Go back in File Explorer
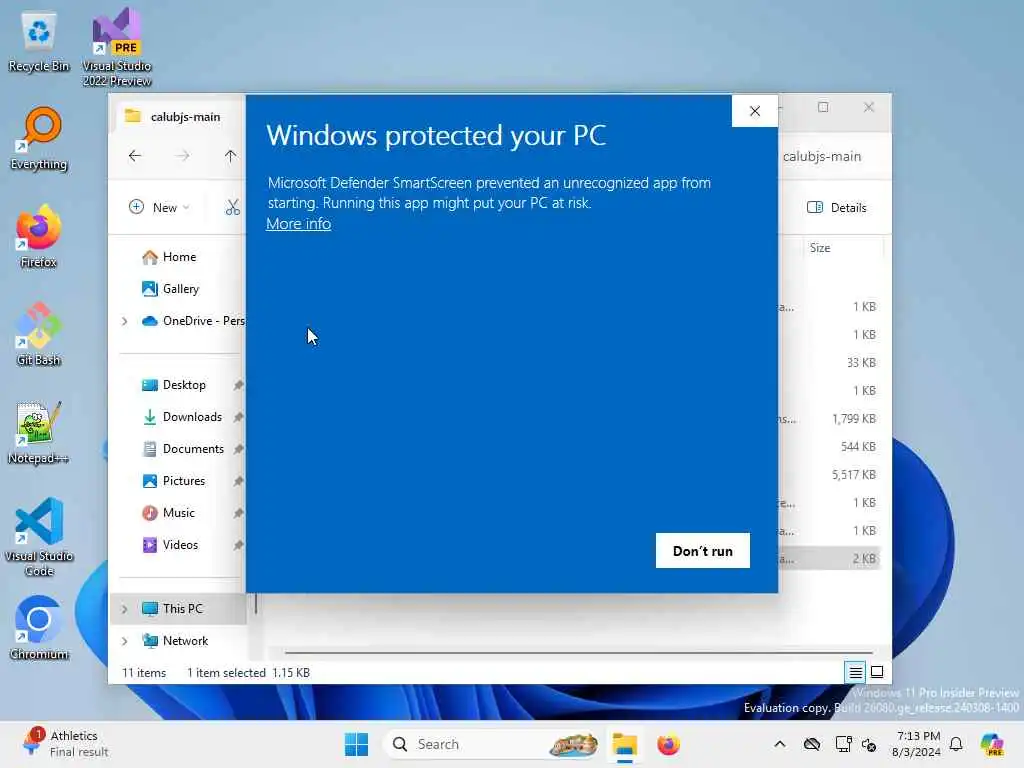The width and height of the screenshot is (1024, 768). 135,156
